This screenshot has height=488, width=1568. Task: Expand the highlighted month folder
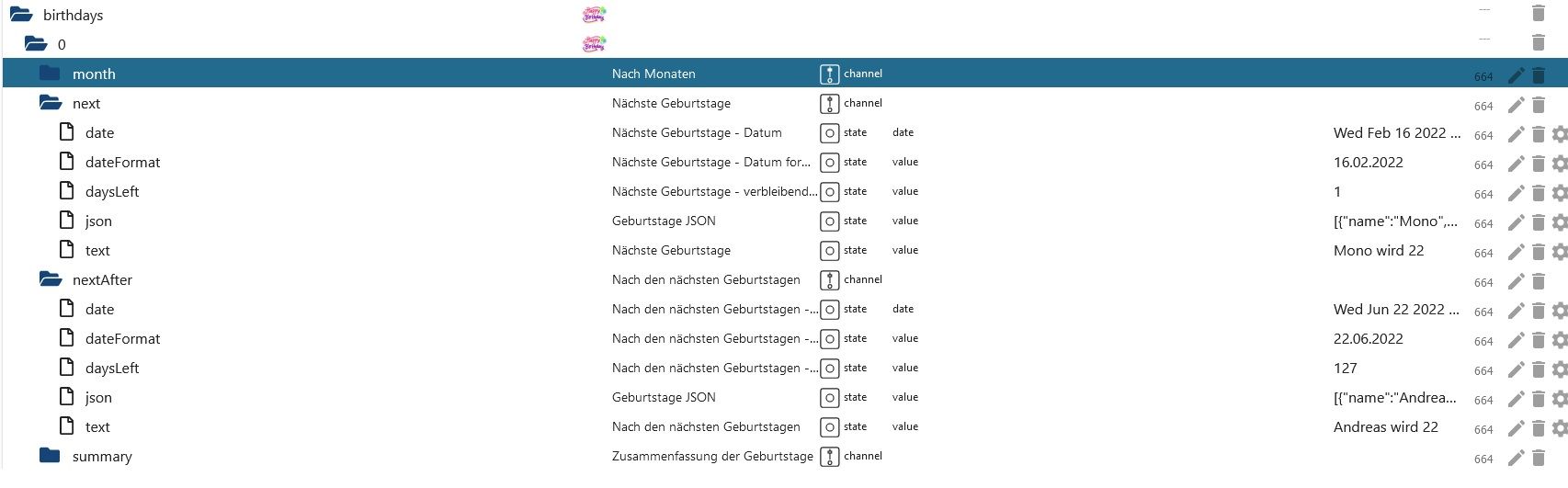pyautogui.click(x=51, y=74)
